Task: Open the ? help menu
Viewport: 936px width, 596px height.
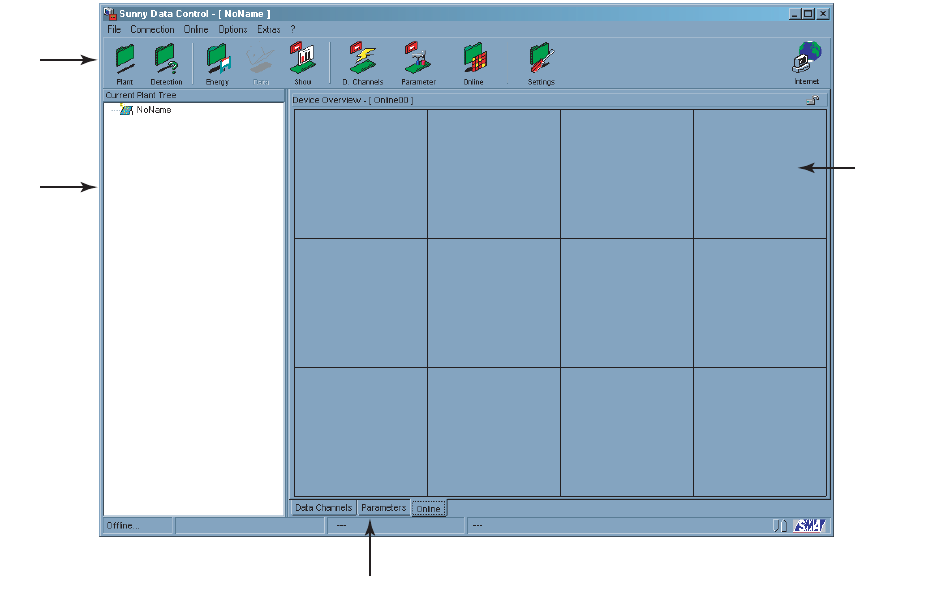Action: coord(292,29)
